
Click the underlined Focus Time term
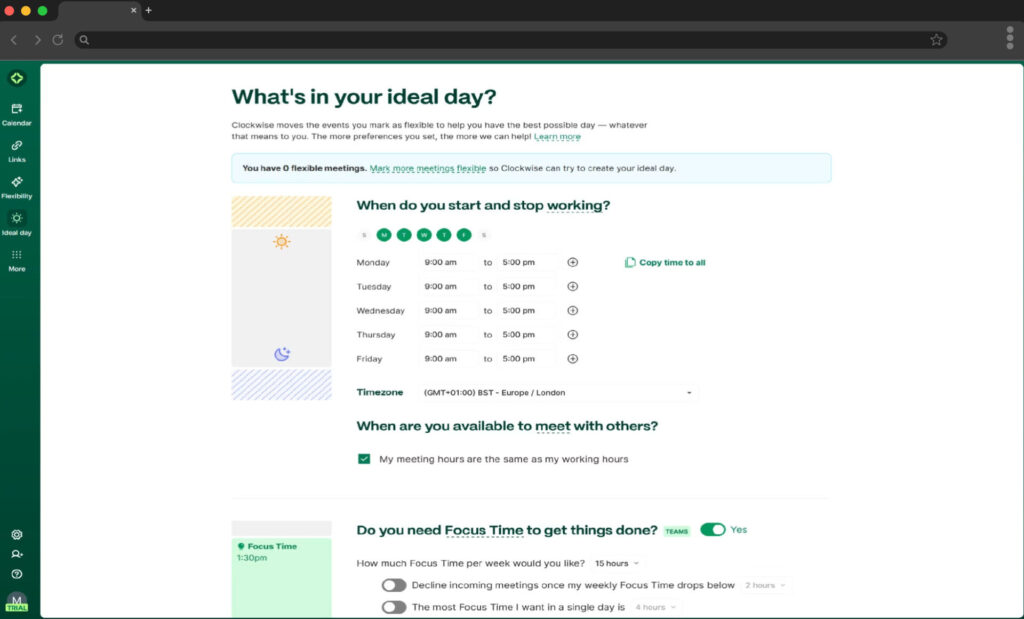(484, 530)
